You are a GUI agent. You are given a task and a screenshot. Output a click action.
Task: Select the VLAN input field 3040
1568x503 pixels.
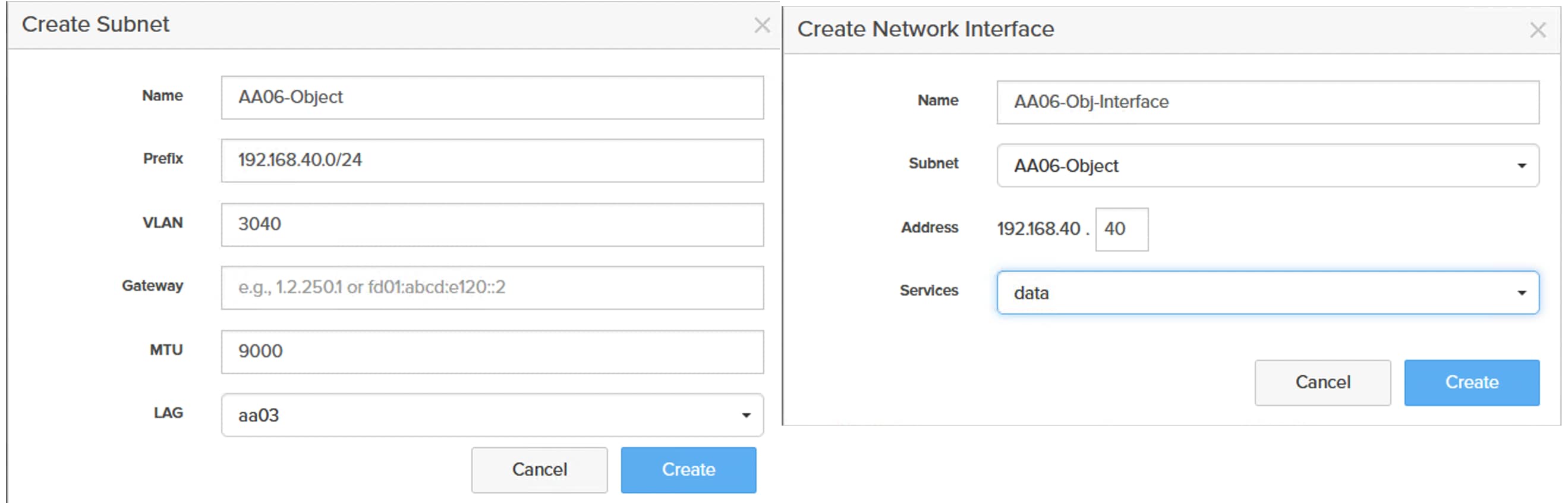click(491, 225)
